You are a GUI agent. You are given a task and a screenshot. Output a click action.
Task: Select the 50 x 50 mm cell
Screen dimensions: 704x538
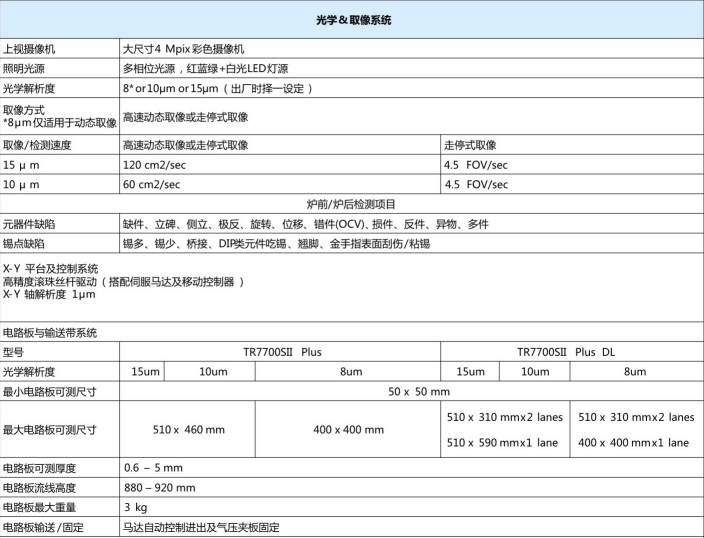coord(410,390)
